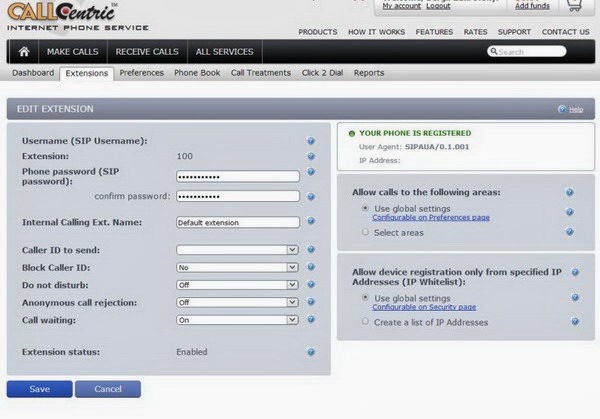Select Use global settings for call areas

click(365, 209)
